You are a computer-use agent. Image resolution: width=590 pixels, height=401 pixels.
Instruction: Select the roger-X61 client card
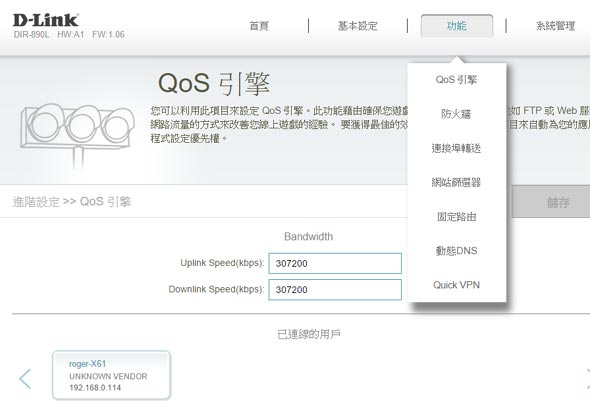(111, 375)
